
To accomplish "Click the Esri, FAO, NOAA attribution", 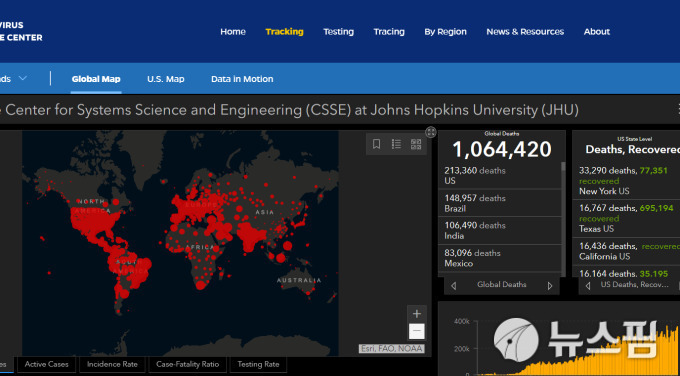I will click(x=391, y=349).
